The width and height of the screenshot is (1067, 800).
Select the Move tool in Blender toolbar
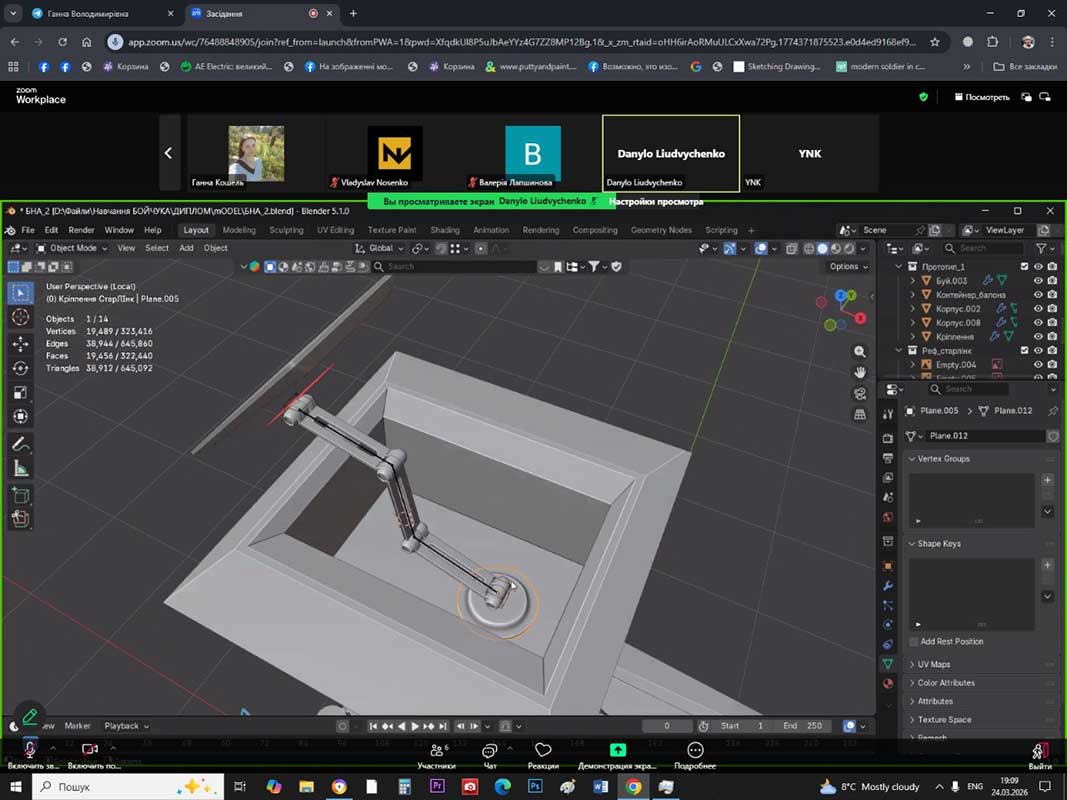point(20,343)
